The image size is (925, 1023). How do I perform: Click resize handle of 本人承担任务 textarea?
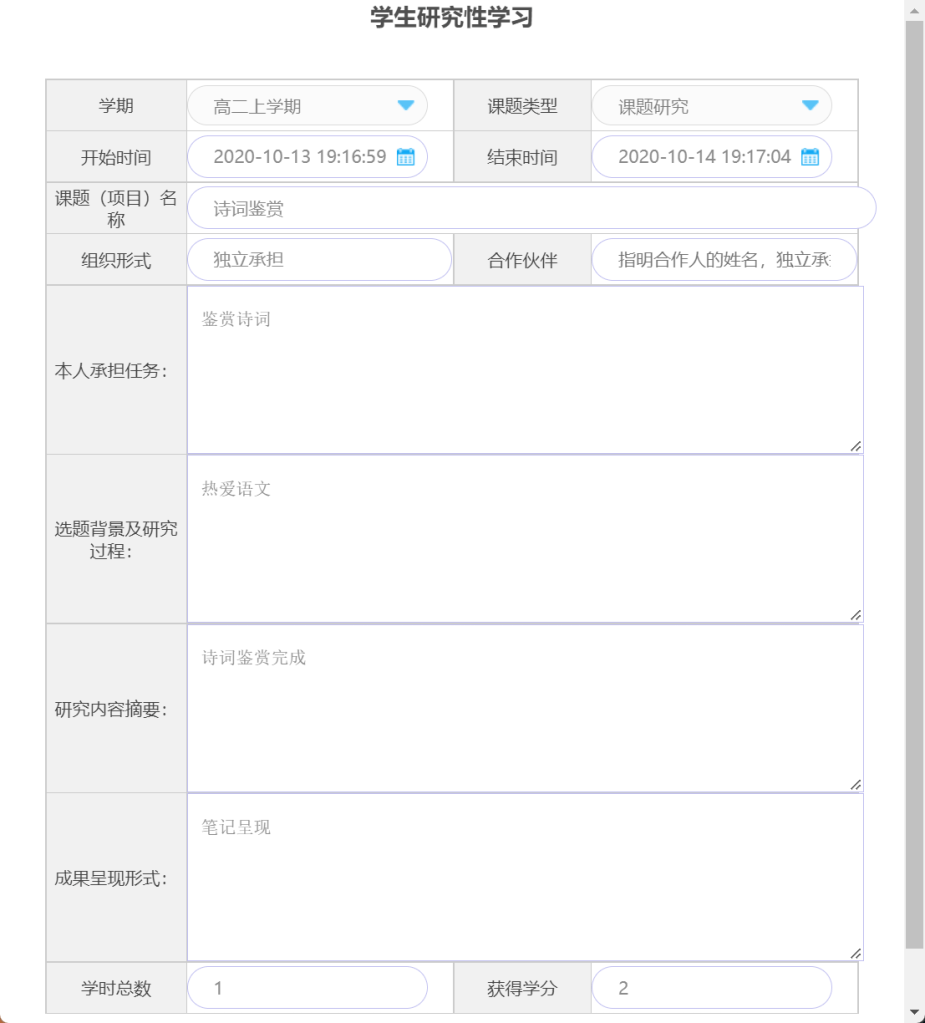tap(856, 447)
